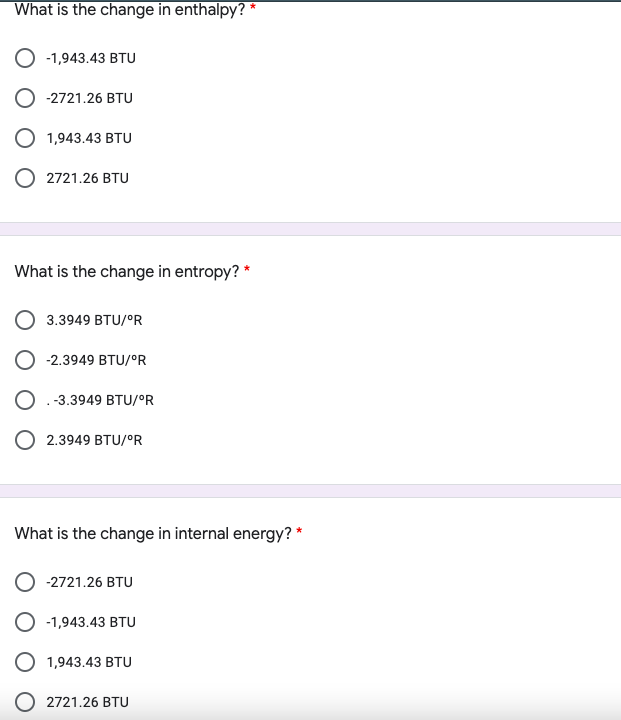Click the 'What is the change in internal energy?' heading
Image resolution: width=621 pixels, height=720 pixels.
(153, 534)
